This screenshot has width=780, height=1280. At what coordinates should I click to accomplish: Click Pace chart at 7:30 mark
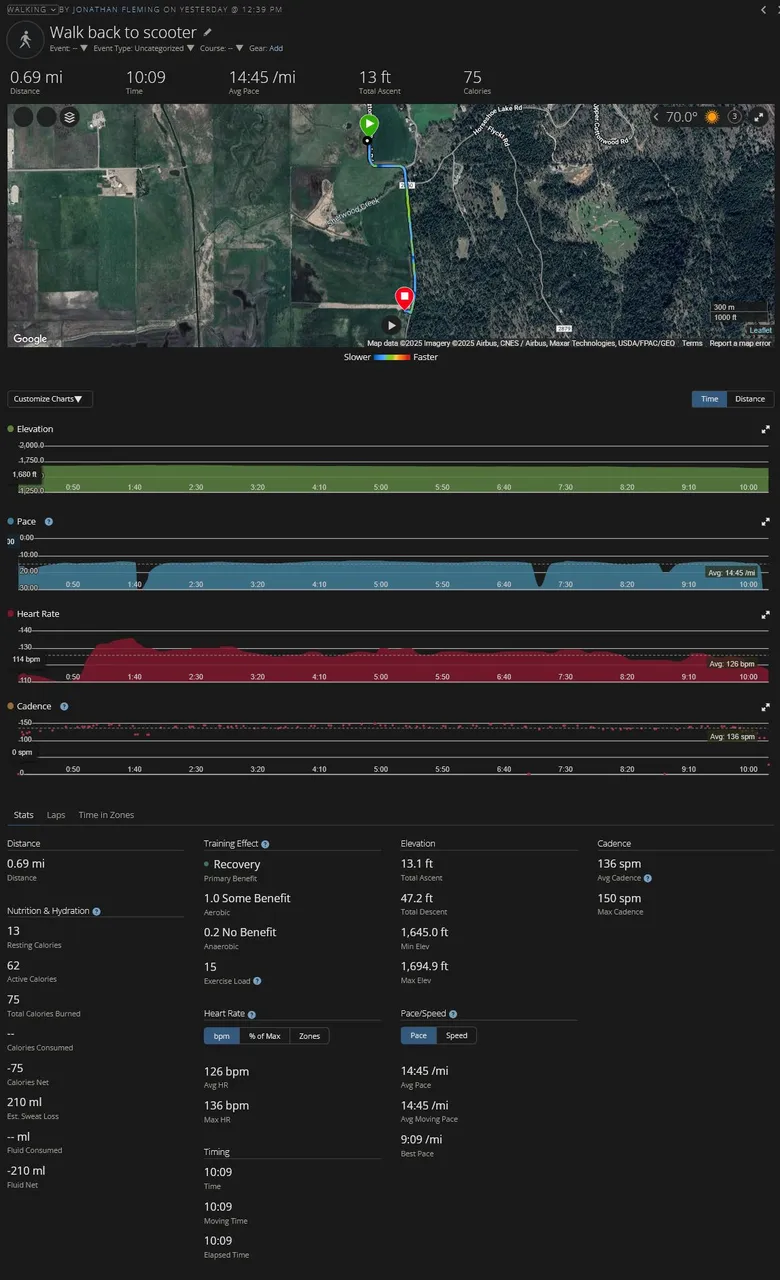565,573
